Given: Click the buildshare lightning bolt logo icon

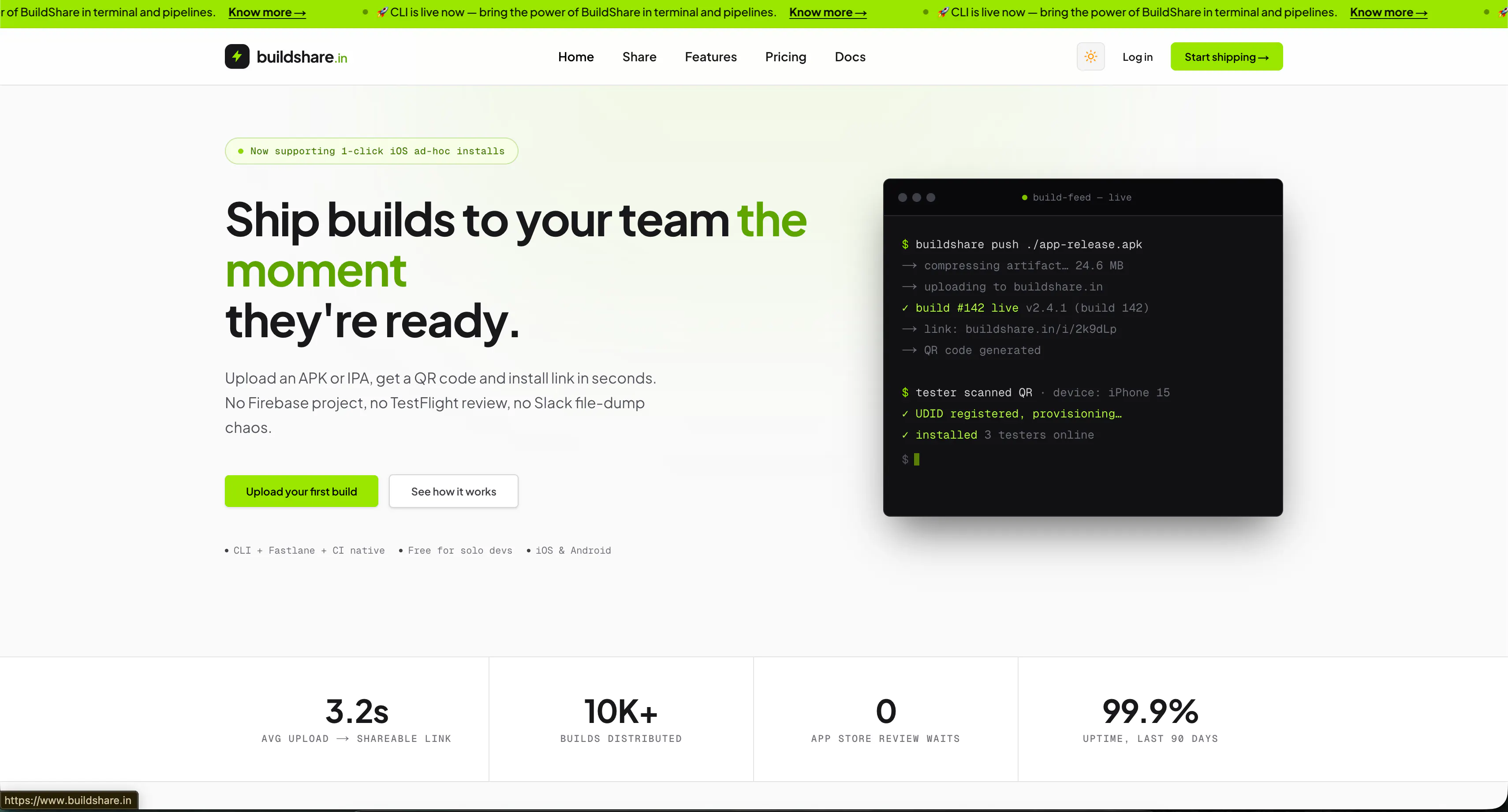Looking at the screenshot, I should pyautogui.click(x=237, y=56).
